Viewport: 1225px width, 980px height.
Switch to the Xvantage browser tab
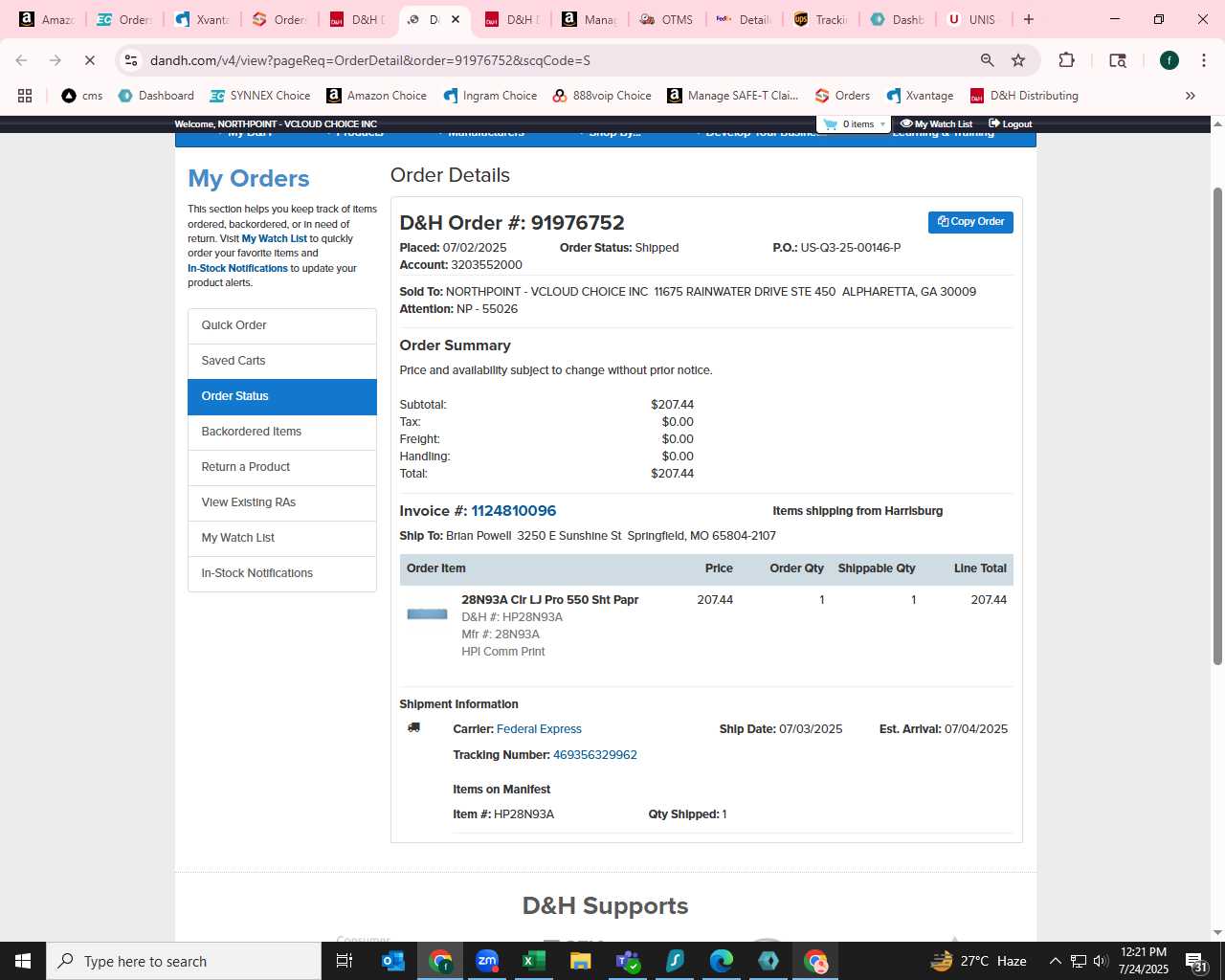tap(203, 19)
